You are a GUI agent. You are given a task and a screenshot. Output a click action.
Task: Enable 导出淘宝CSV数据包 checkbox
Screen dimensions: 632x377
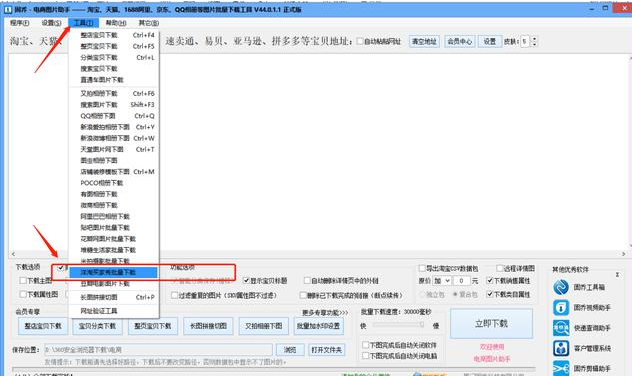422,268
